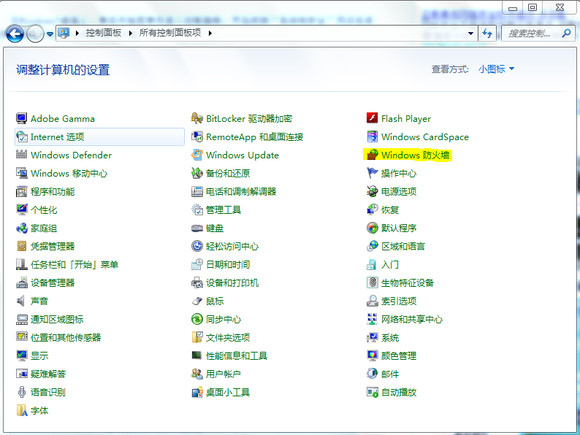Viewport: 580px width, 435px height.
Task: Click the 所有控制面板项 breadcrumb
Action: coord(170,33)
